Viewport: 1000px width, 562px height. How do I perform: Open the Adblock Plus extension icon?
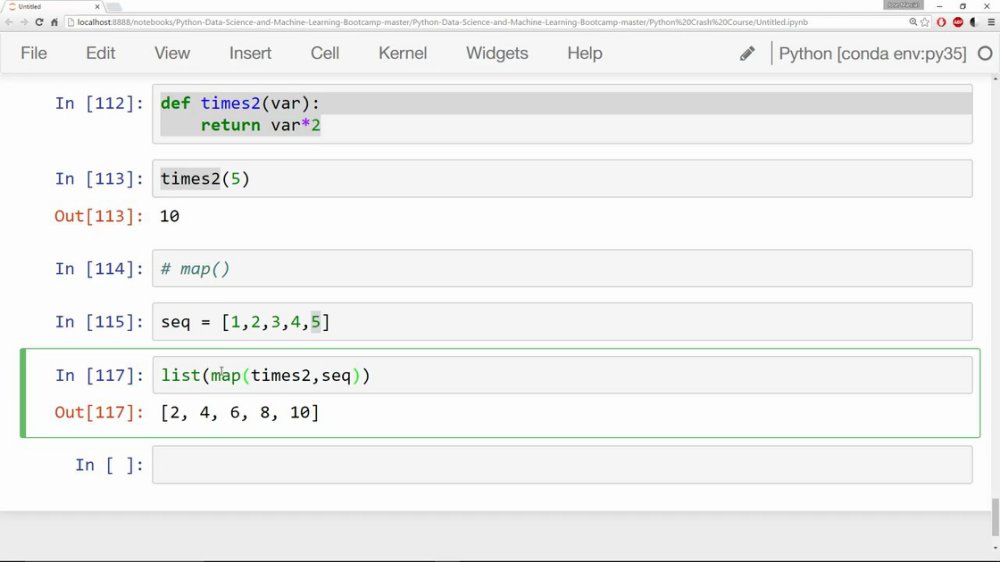[958, 22]
